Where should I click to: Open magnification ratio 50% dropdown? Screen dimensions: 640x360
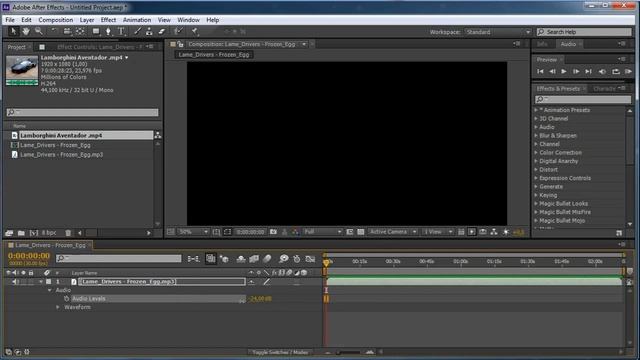click(x=194, y=232)
